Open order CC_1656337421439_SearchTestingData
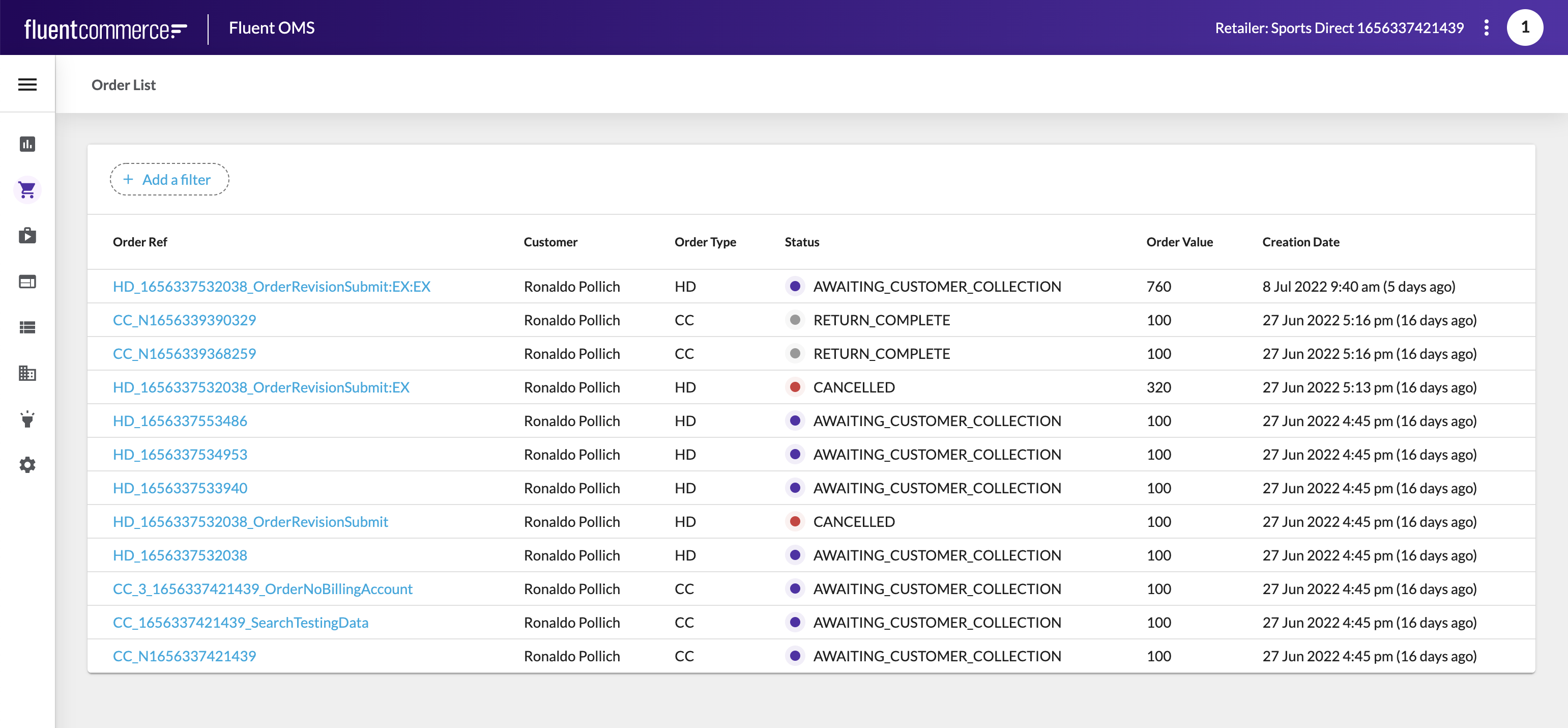This screenshot has height=728, width=1568. pos(241,623)
